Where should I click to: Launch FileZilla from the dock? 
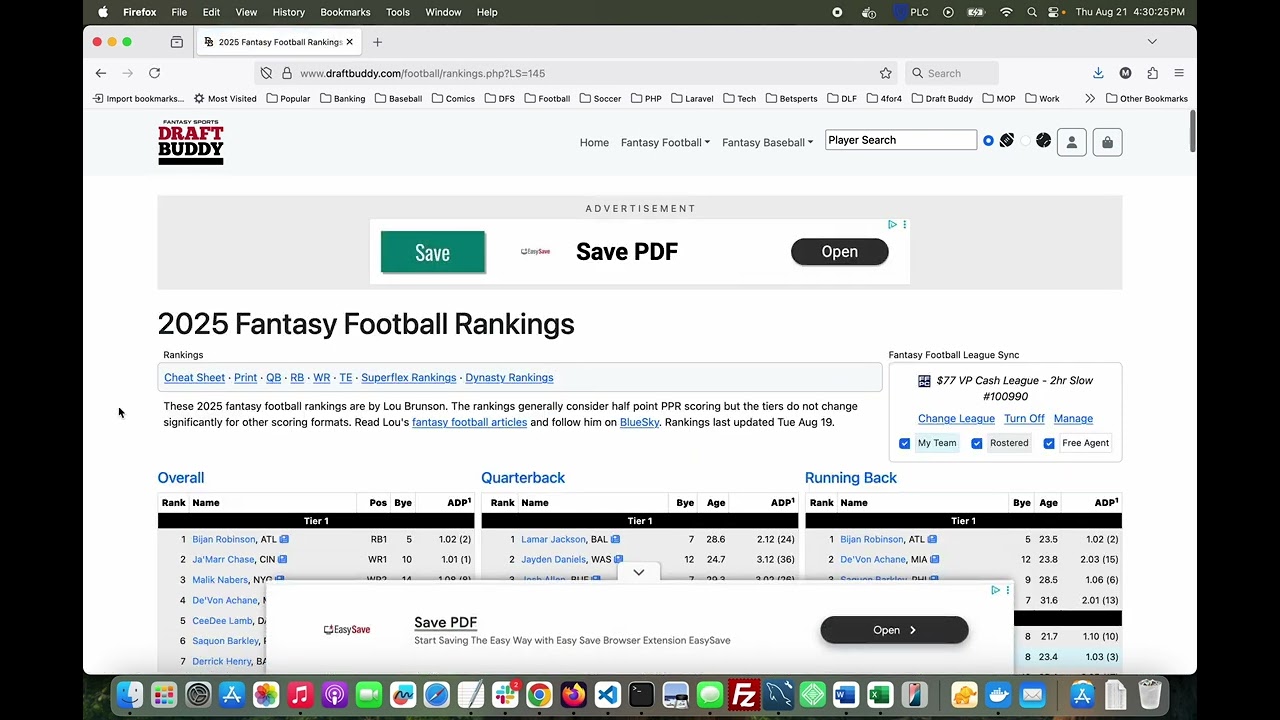[743, 694]
